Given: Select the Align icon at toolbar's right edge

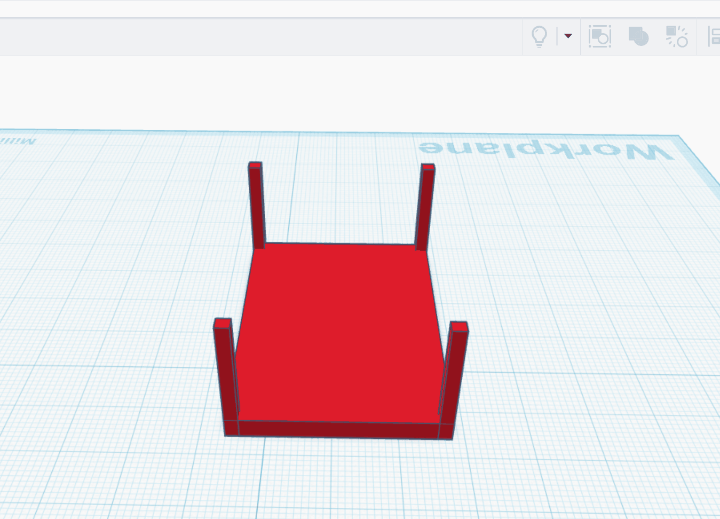Looking at the screenshot, I should click(x=714, y=36).
